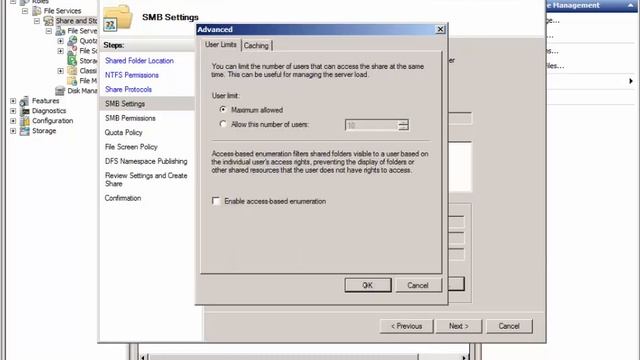Collapse the File Services node
This screenshot has height=360, width=640.
click(x=25, y=11)
